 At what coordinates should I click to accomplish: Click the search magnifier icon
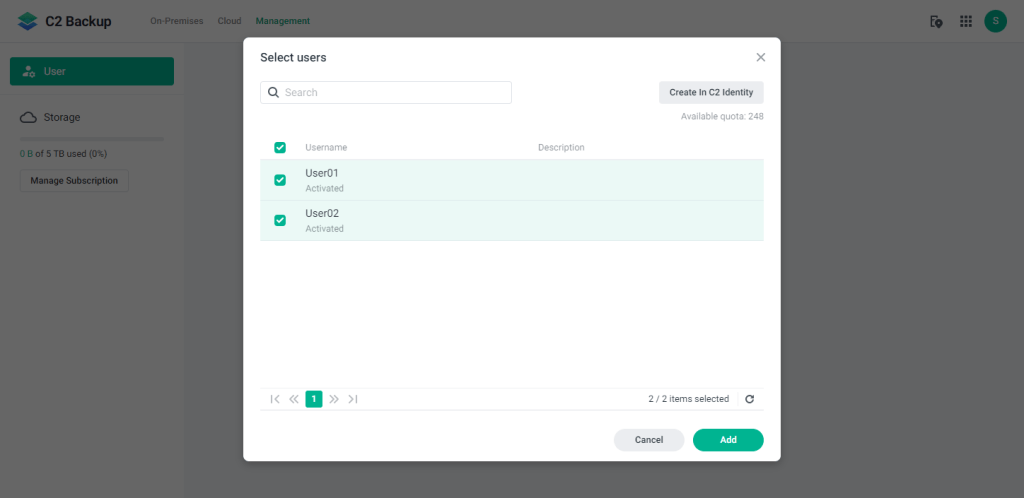click(x=273, y=93)
